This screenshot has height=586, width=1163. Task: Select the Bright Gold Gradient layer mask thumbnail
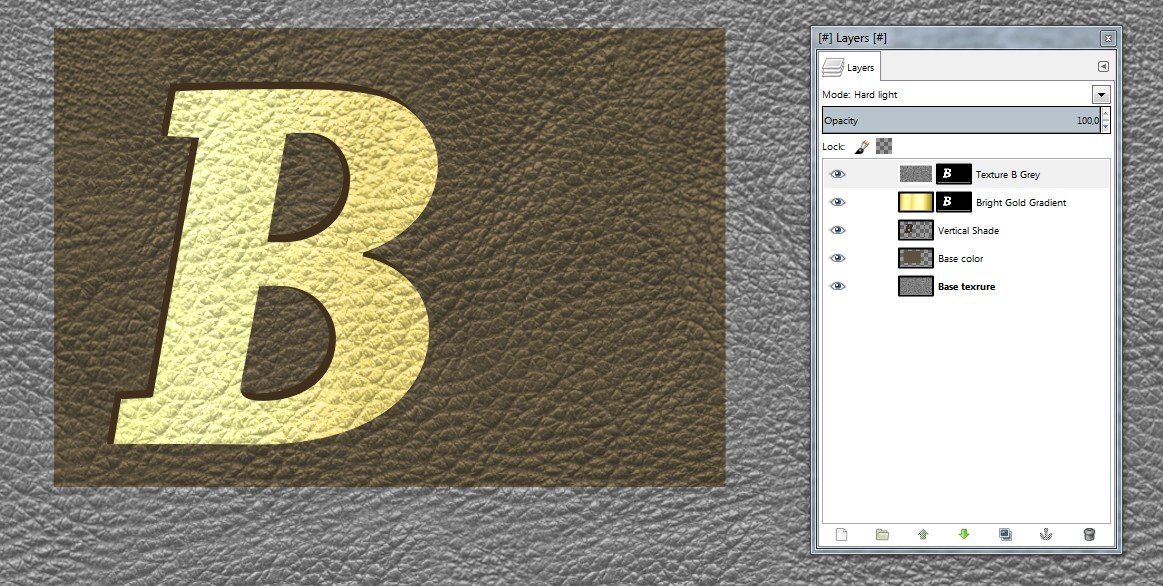tap(954, 202)
